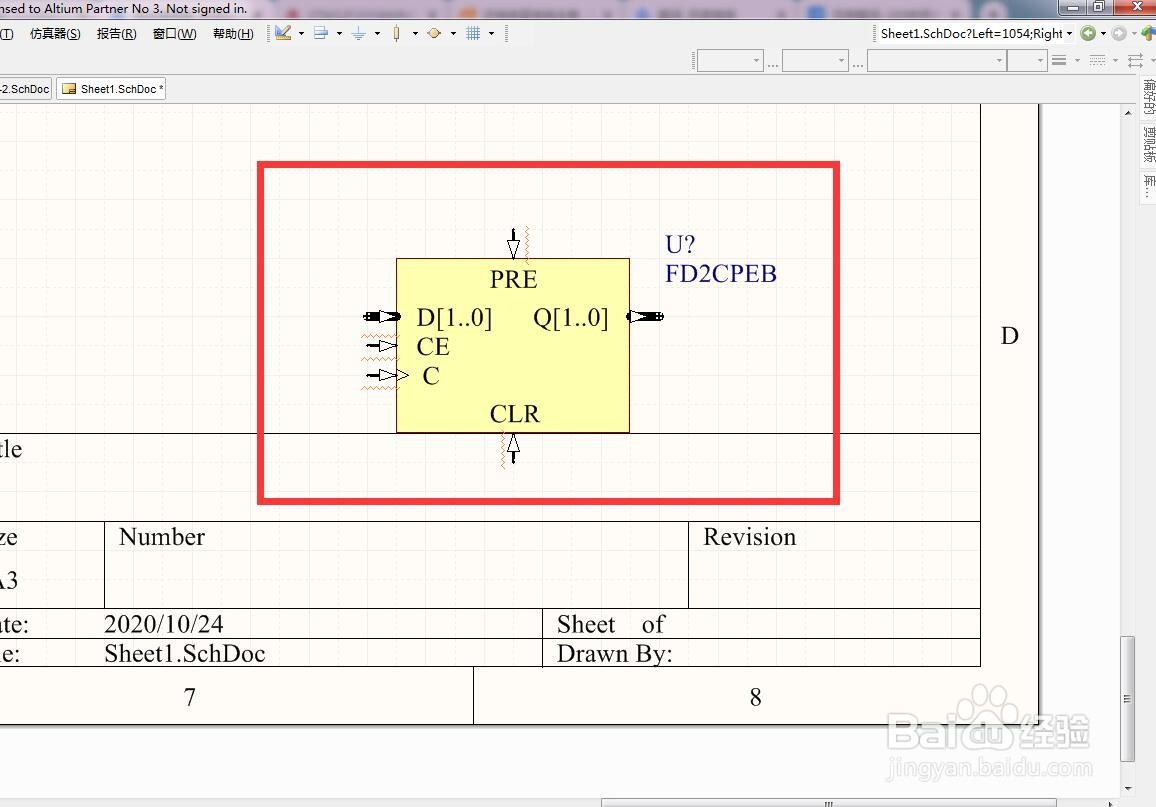Click the dotted line style icon
Image resolution: width=1156 pixels, height=807 pixels.
pos(1098,60)
